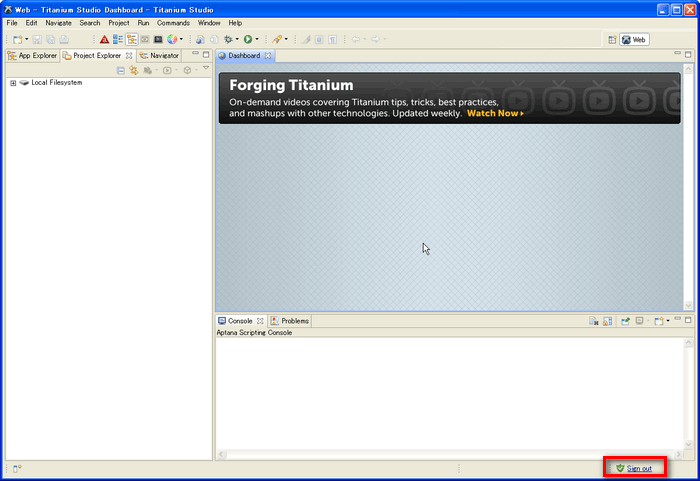Click the Collapse All icon in Project Explorer
Screen dimensions: 700x481
click(x=121, y=71)
